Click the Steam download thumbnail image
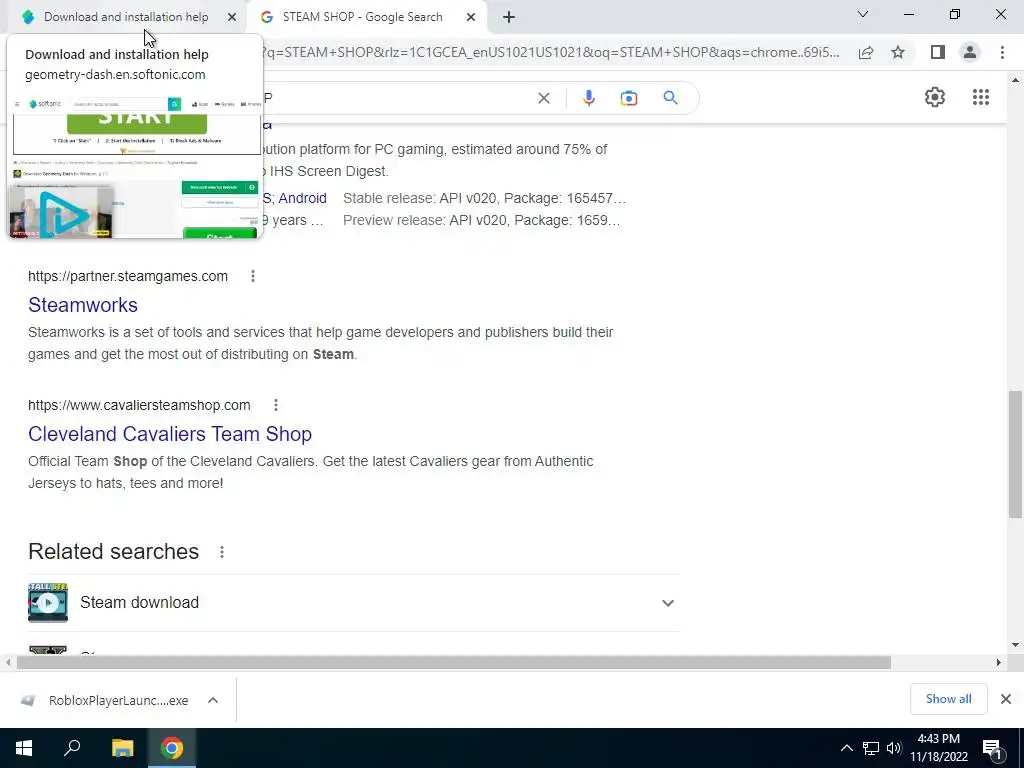Image resolution: width=1024 pixels, height=768 pixels. point(48,603)
